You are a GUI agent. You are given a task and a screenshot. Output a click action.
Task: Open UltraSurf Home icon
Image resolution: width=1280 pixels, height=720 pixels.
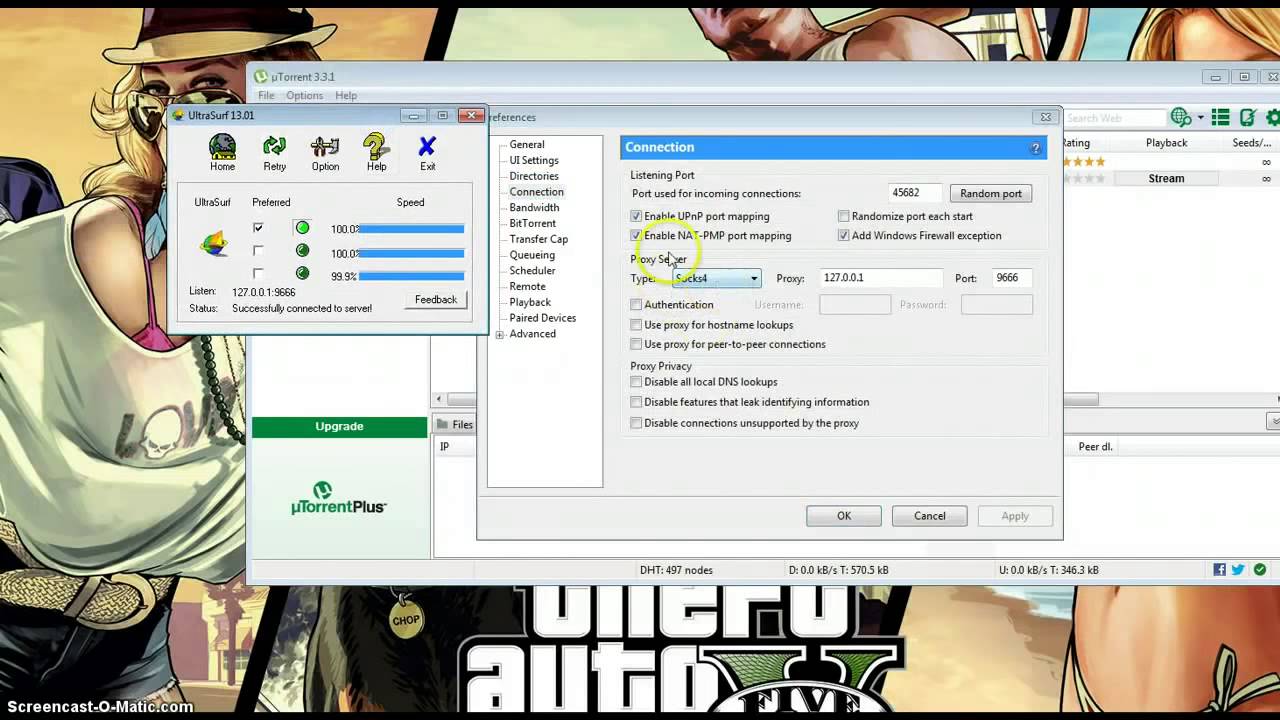click(x=222, y=148)
